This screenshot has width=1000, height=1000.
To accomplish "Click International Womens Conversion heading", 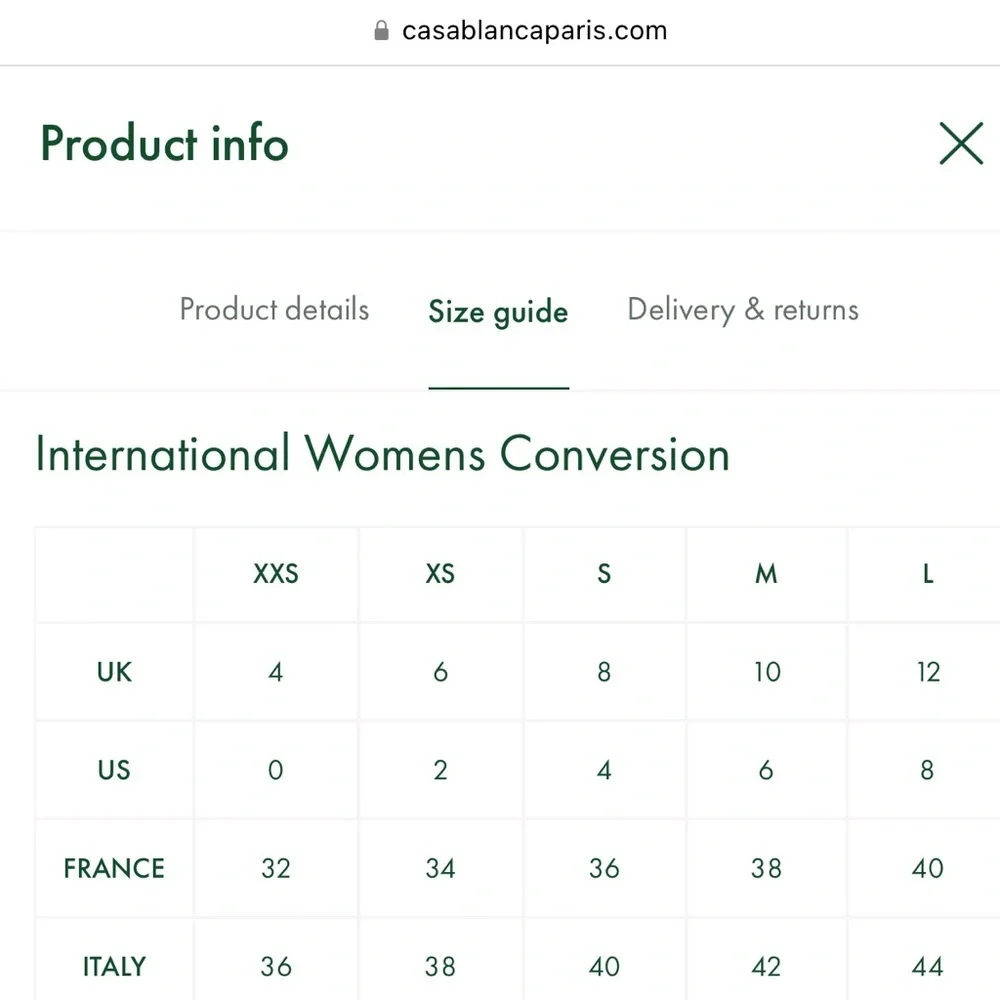I will pyautogui.click(x=383, y=453).
